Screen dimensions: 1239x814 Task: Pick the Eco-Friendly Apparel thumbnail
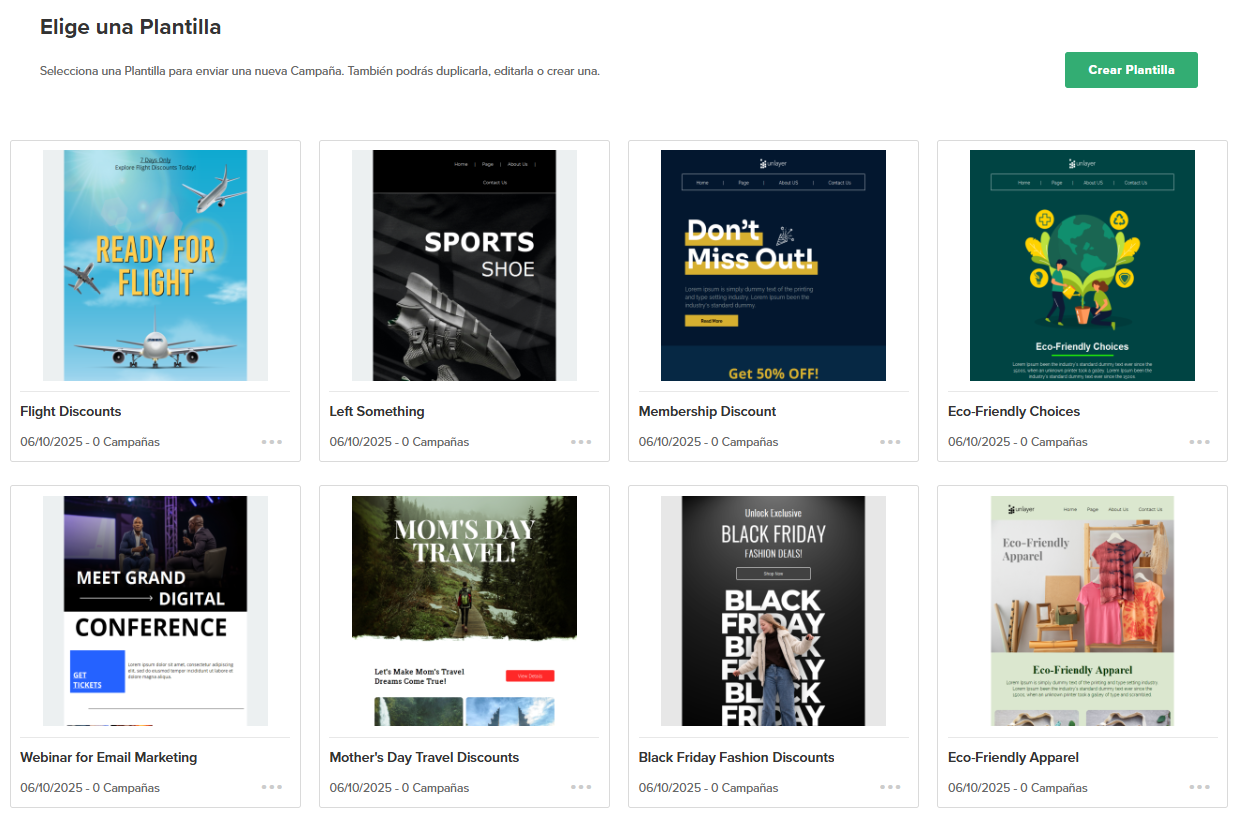[x=1082, y=611]
